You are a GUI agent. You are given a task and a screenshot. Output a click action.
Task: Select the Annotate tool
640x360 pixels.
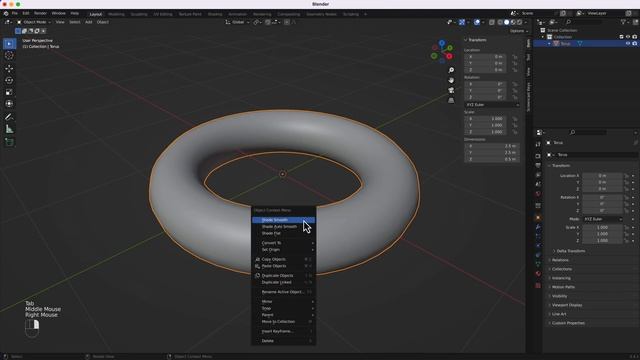point(9,117)
